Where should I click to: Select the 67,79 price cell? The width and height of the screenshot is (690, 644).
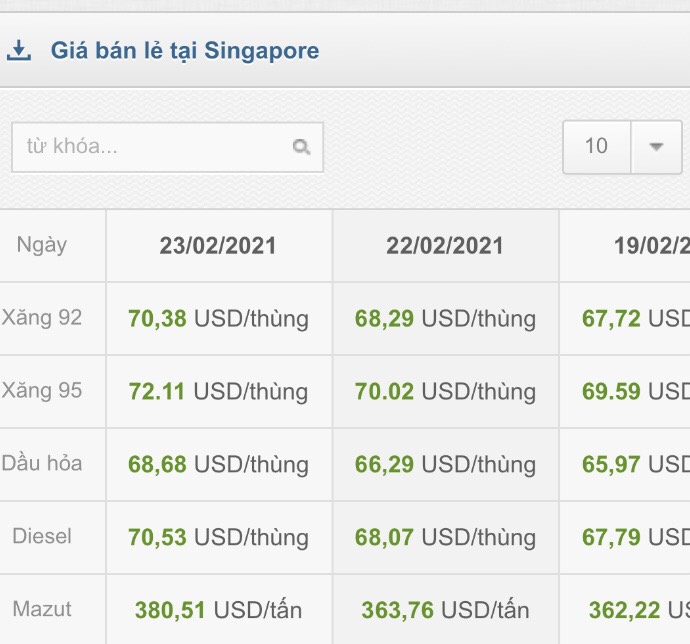625,537
